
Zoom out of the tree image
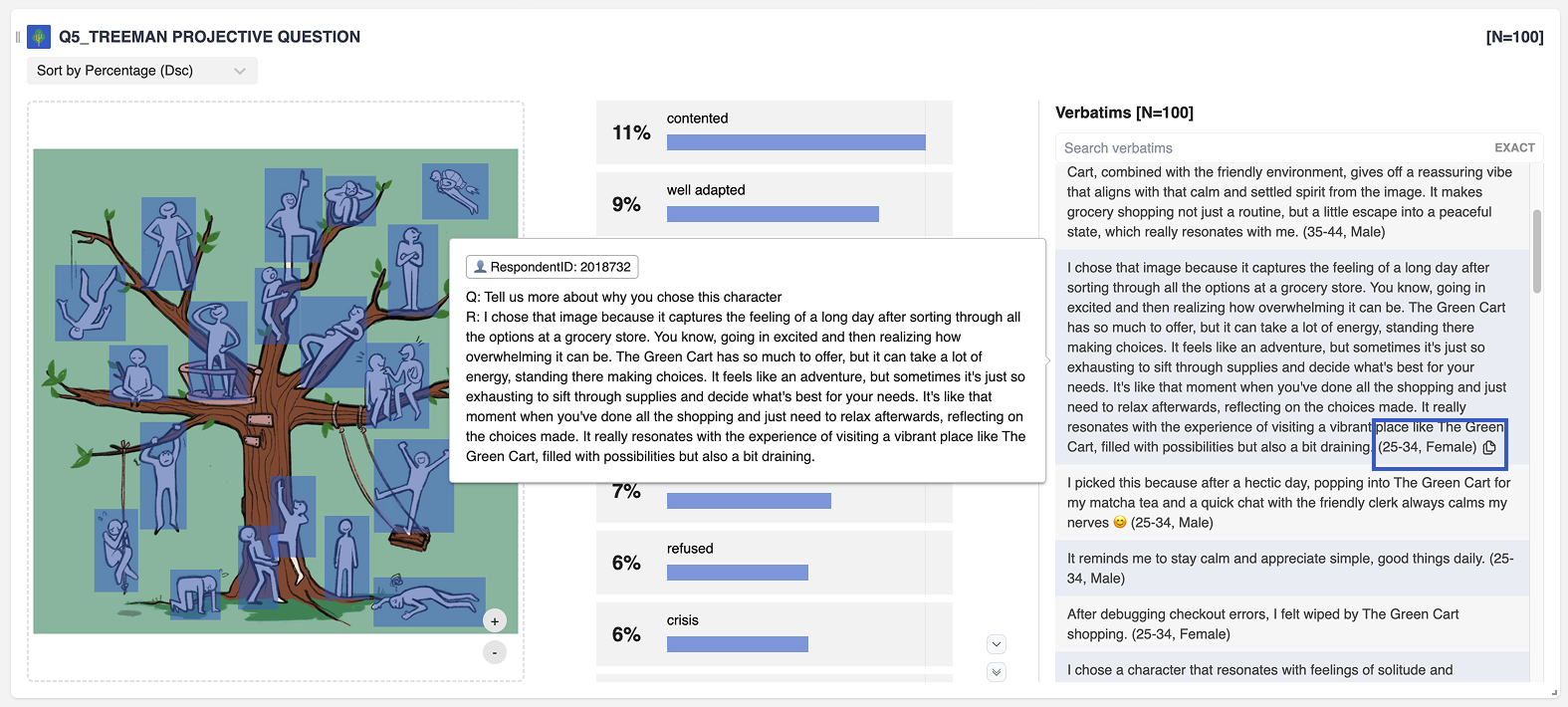[495, 652]
